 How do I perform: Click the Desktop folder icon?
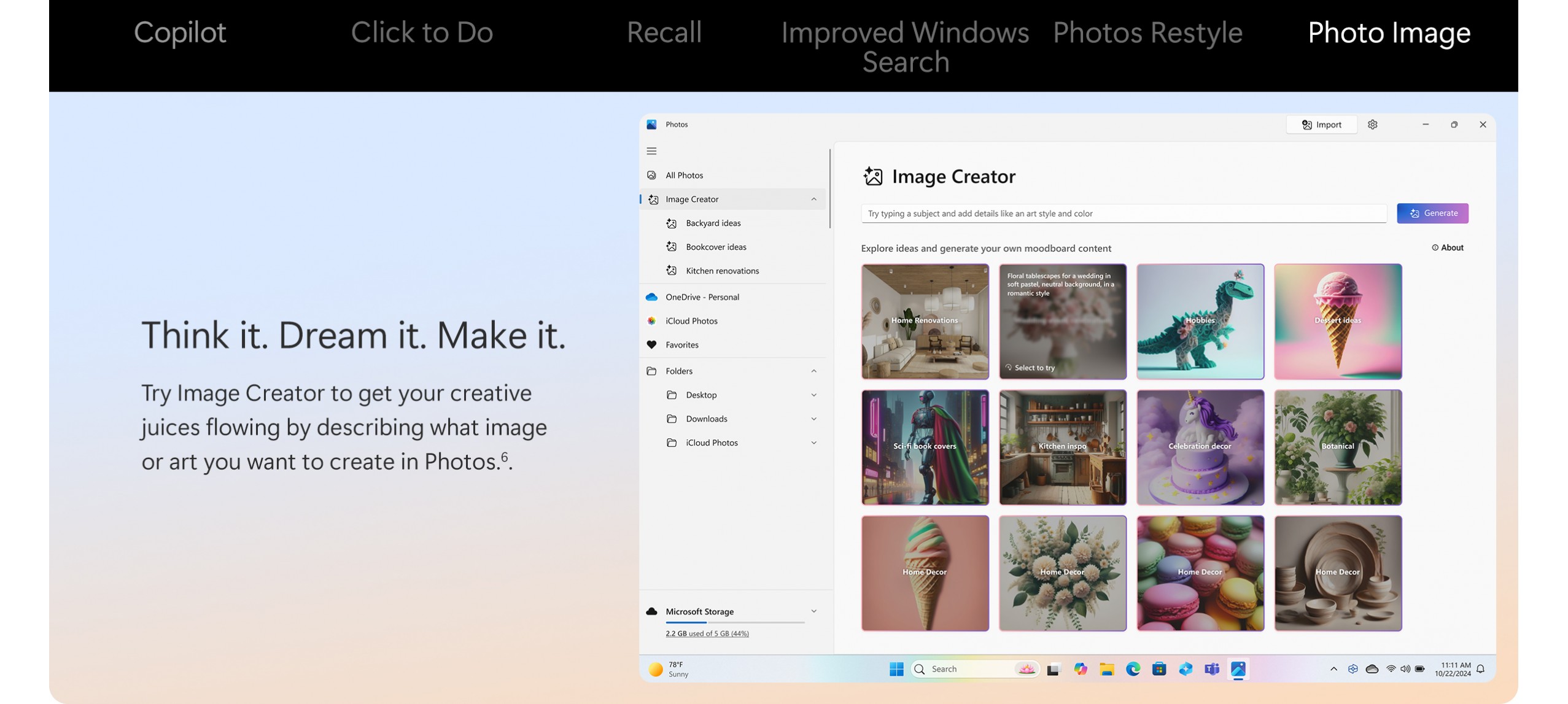coord(672,395)
